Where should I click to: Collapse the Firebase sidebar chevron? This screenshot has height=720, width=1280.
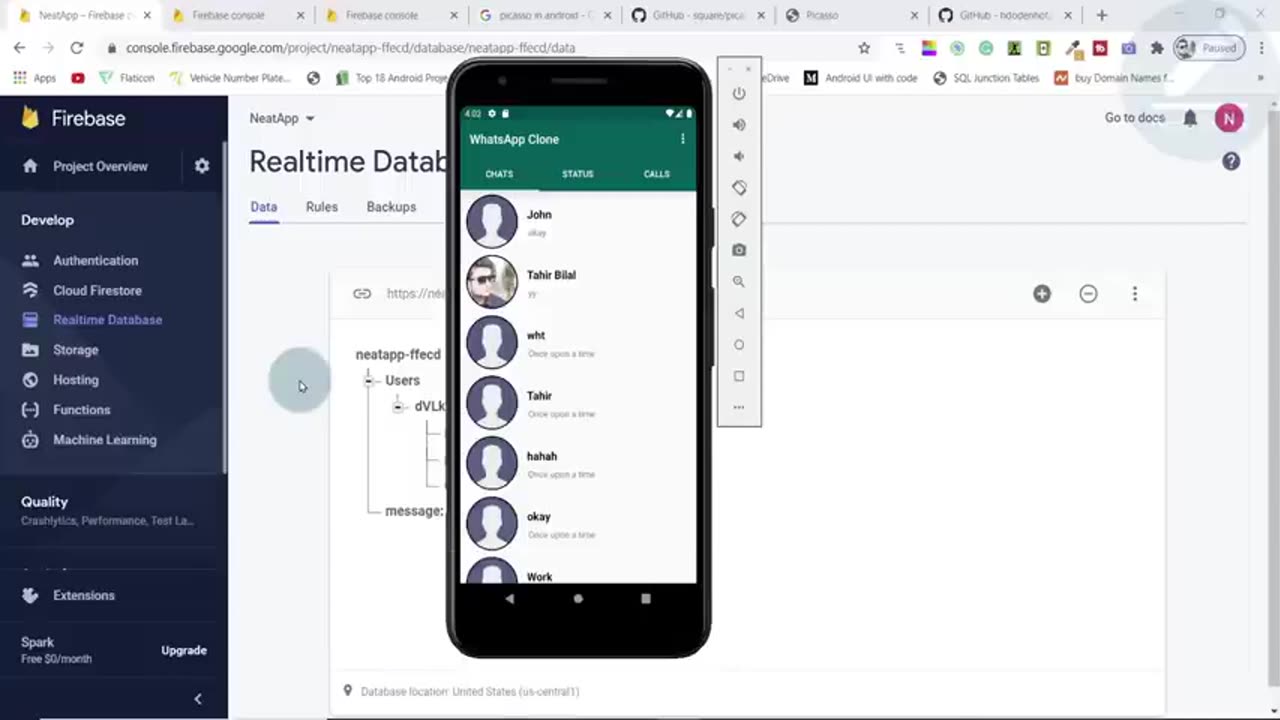(197, 699)
